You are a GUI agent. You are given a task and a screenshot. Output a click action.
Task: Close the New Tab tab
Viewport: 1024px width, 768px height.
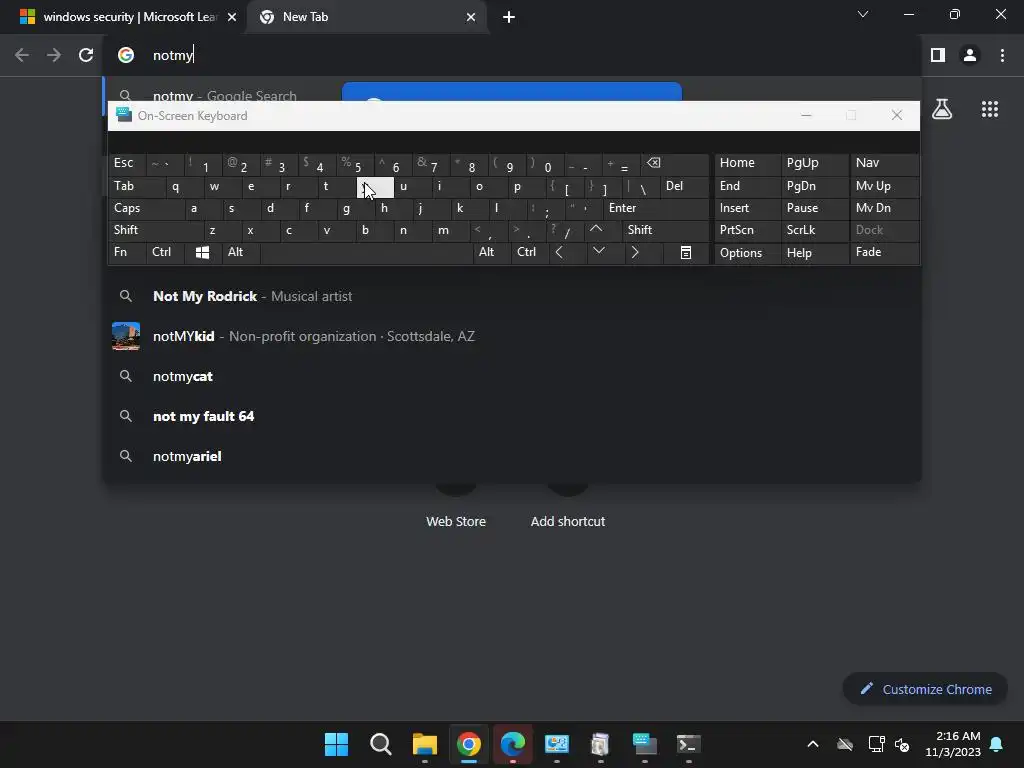coord(471,17)
